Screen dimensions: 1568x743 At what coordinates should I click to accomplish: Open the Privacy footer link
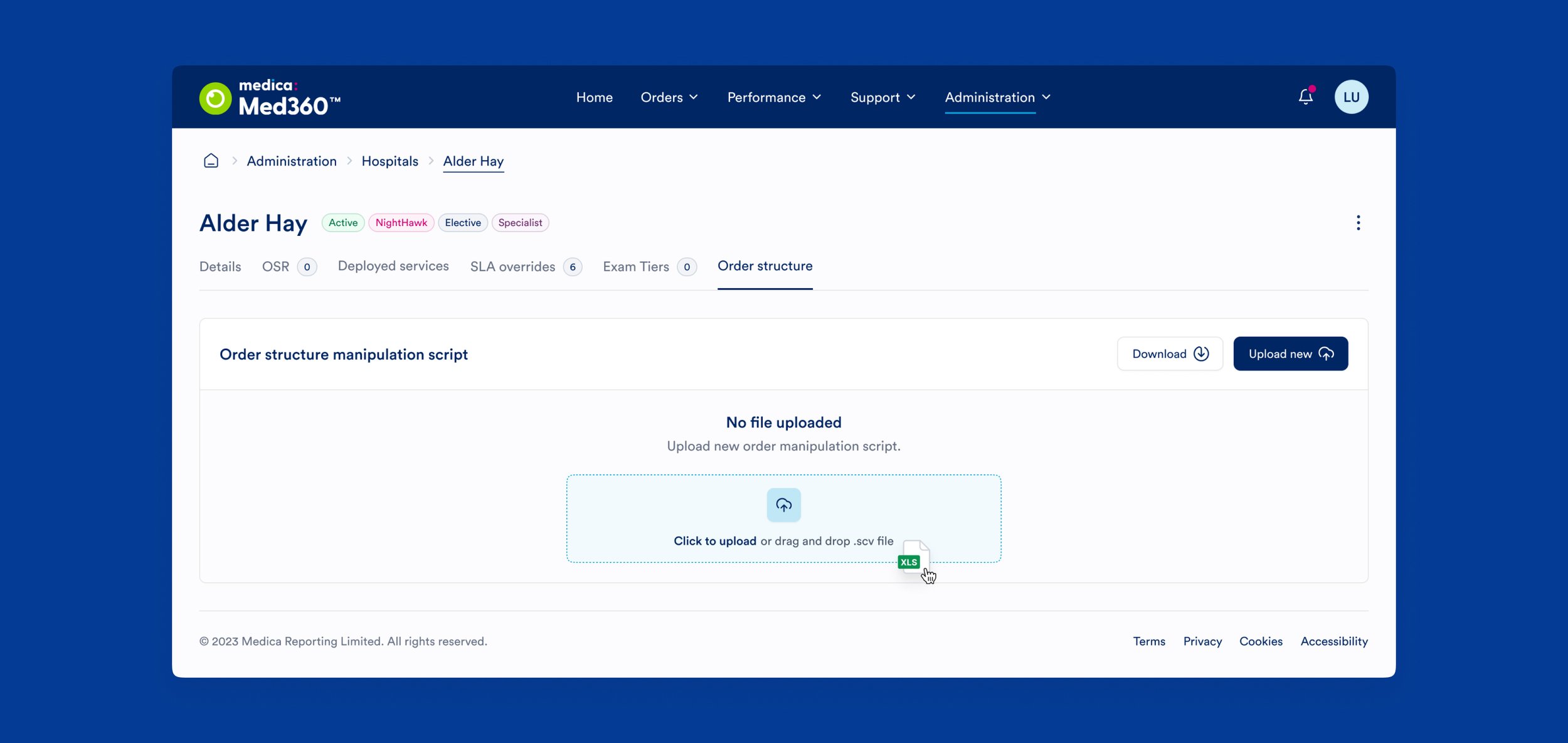point(1202,641)
